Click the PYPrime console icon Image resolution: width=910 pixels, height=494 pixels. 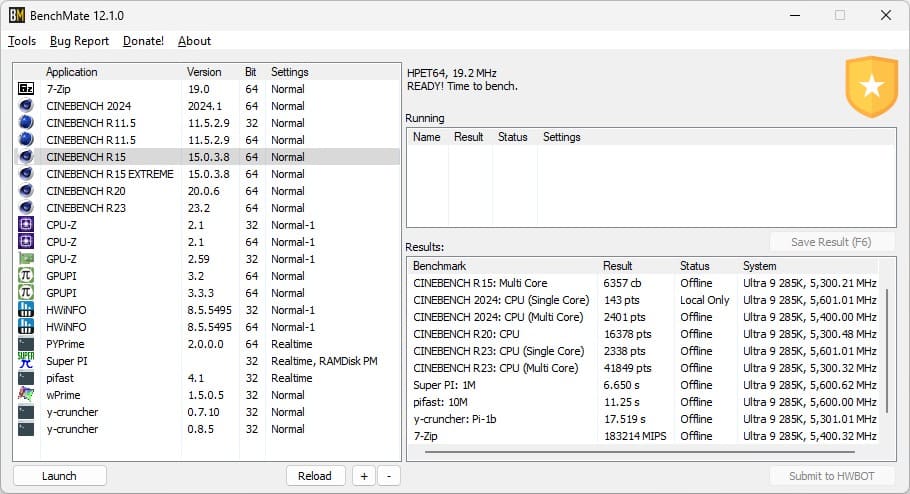26,344
